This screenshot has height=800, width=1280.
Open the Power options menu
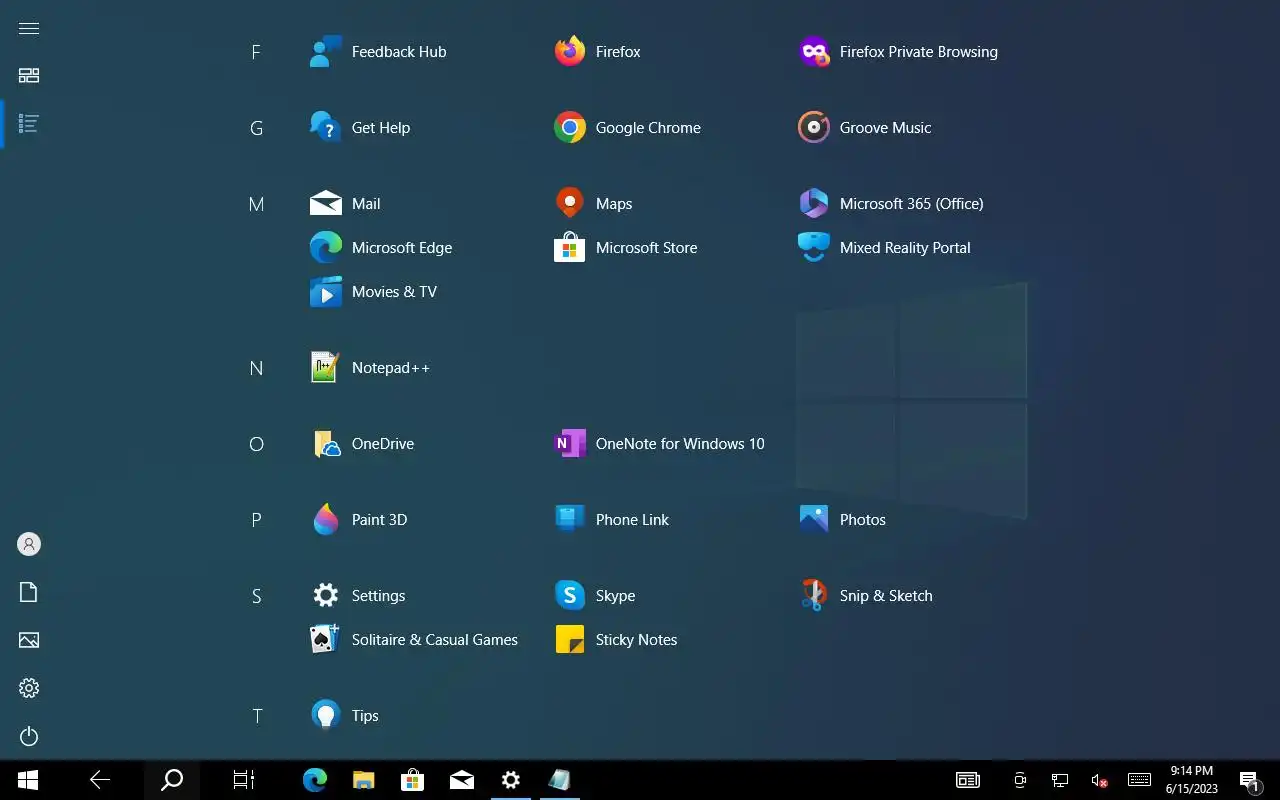tap(29, 736)
